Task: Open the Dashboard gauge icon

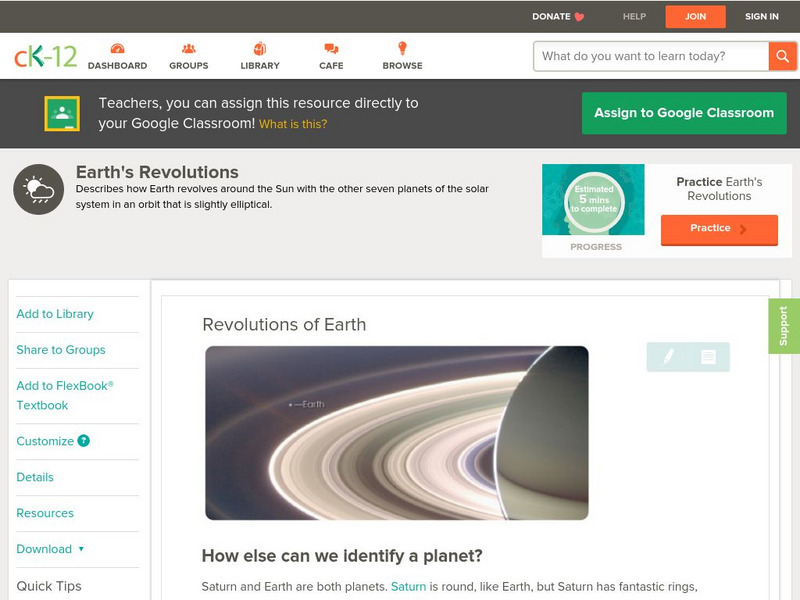Action: coord(117,48)
